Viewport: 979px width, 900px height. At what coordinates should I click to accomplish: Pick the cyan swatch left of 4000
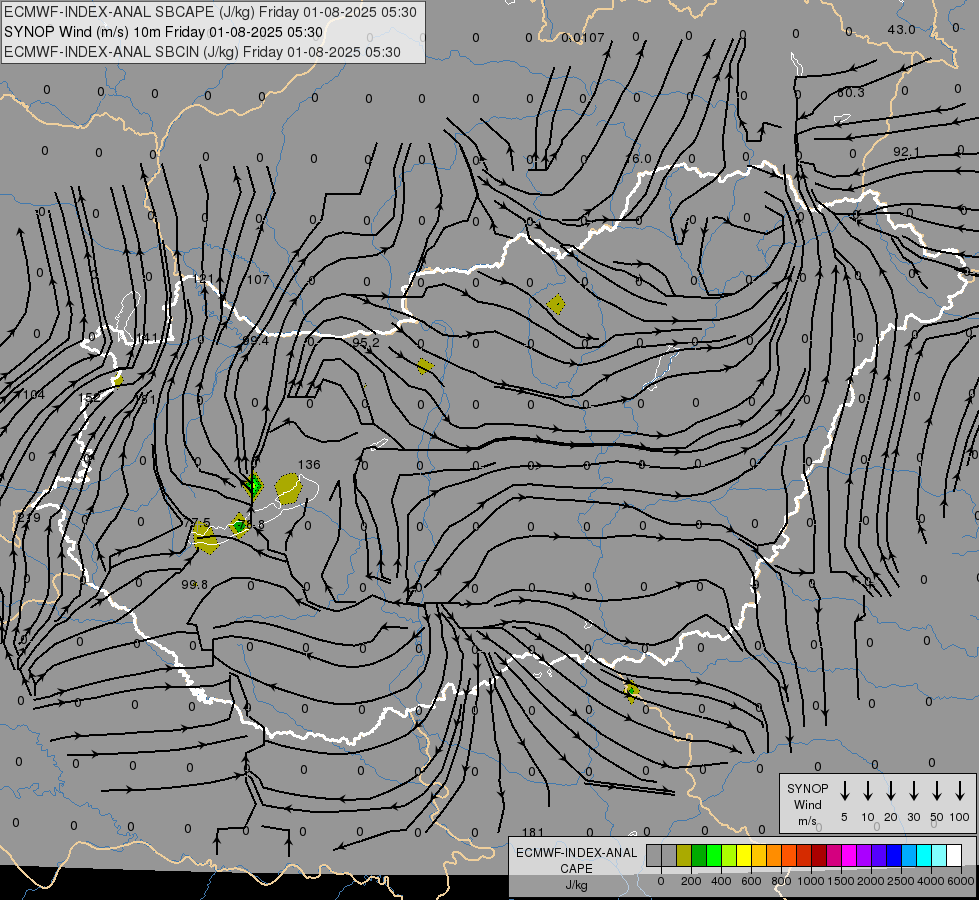[x=924, y=855]
